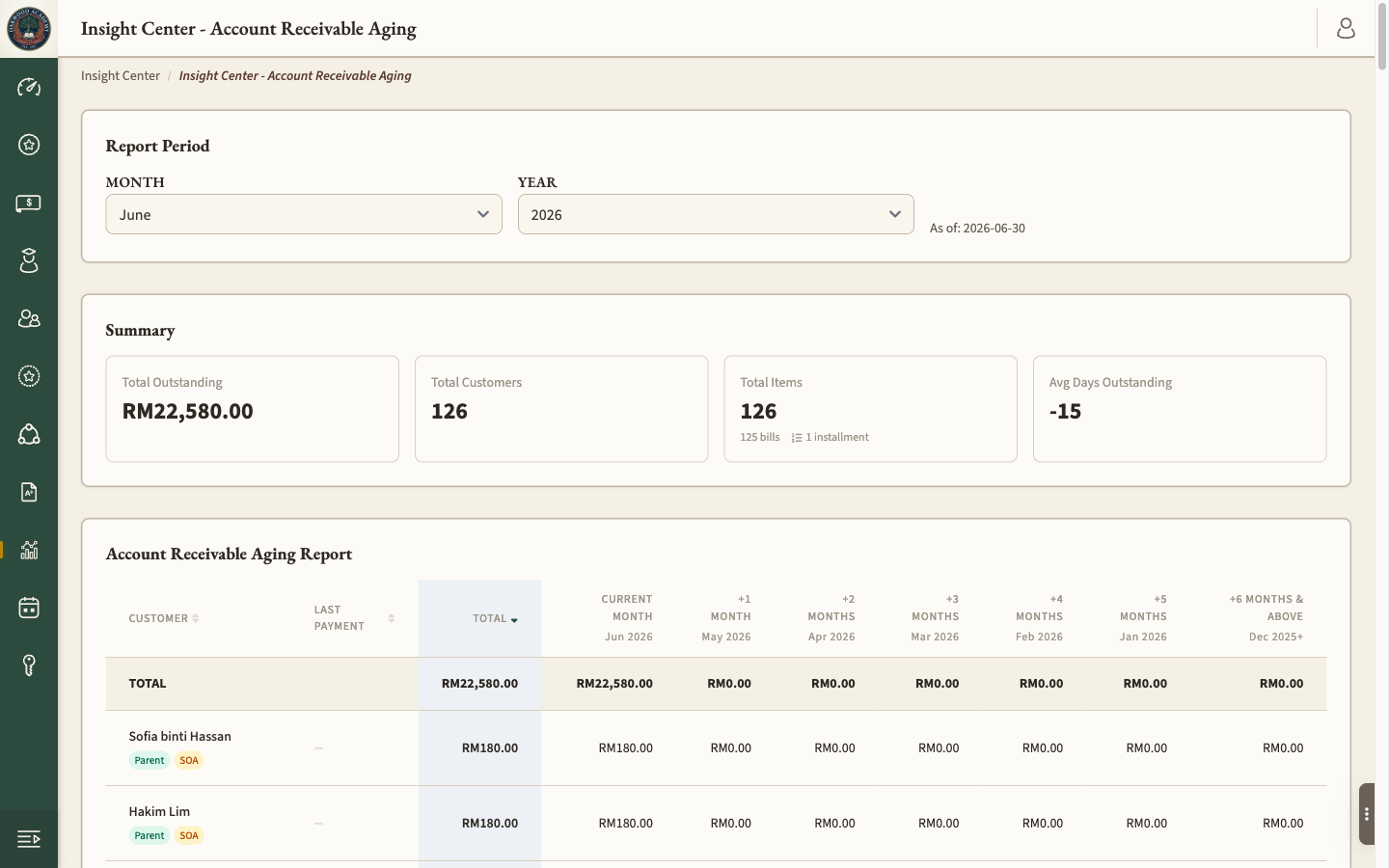The width and height of the screenshot is (1389, 868).
Task: Open the dashboard speedometer icon in sidebar
Action: tap(29, 87)
